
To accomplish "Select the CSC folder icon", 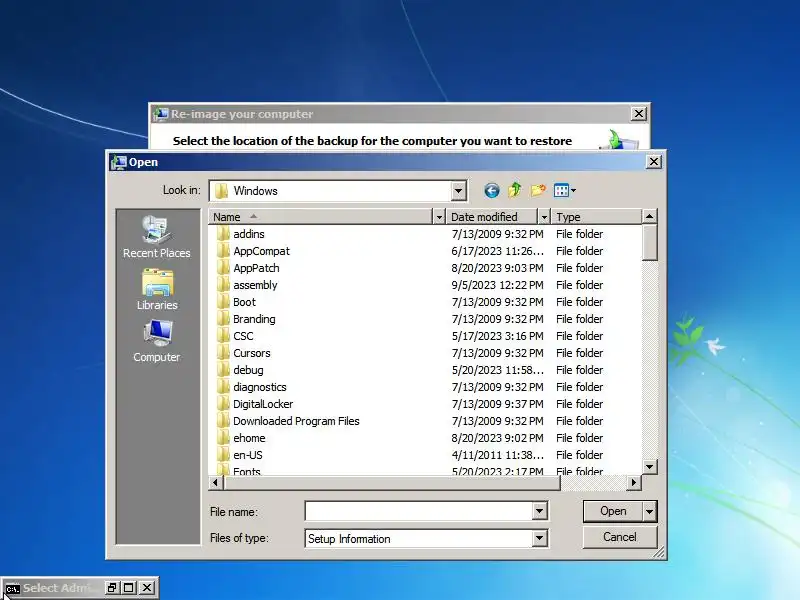I will (x=223, y=336).
